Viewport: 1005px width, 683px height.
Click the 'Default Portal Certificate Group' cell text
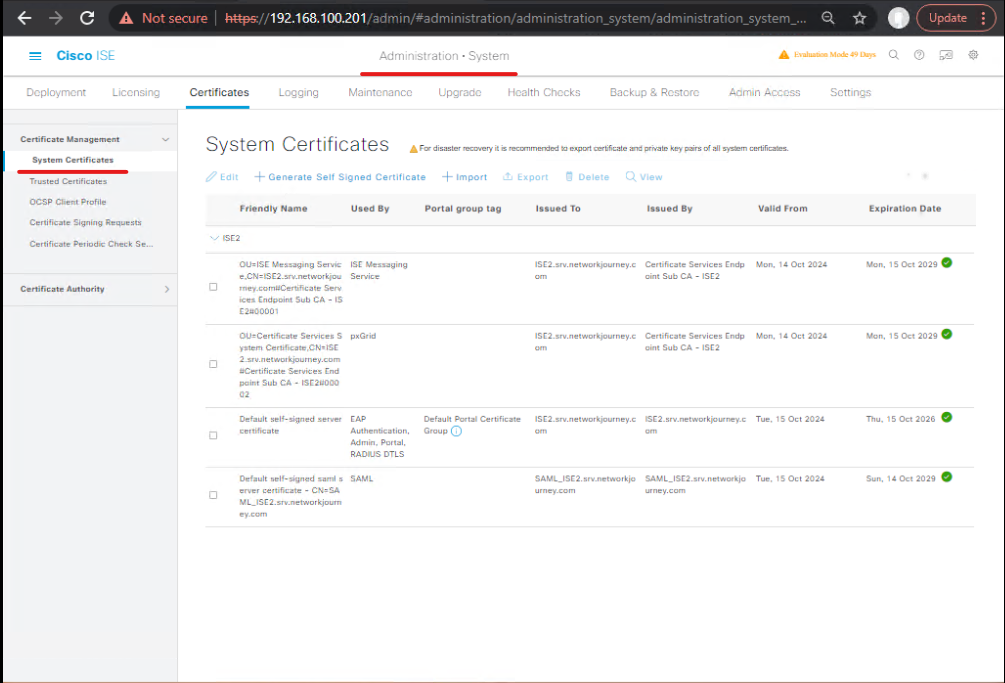(x=472, y=425)
